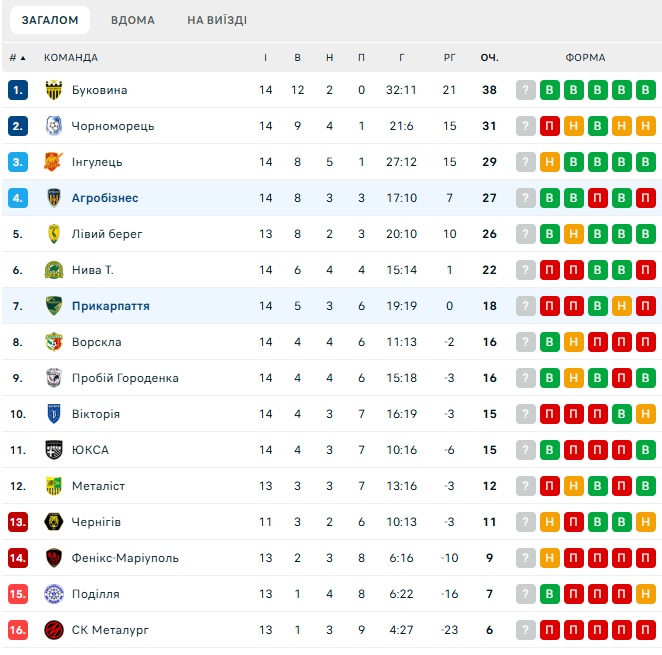Sort standings by РГ goal difference header
The height and width of the screenshot is (655, 662).
[449, 57]
